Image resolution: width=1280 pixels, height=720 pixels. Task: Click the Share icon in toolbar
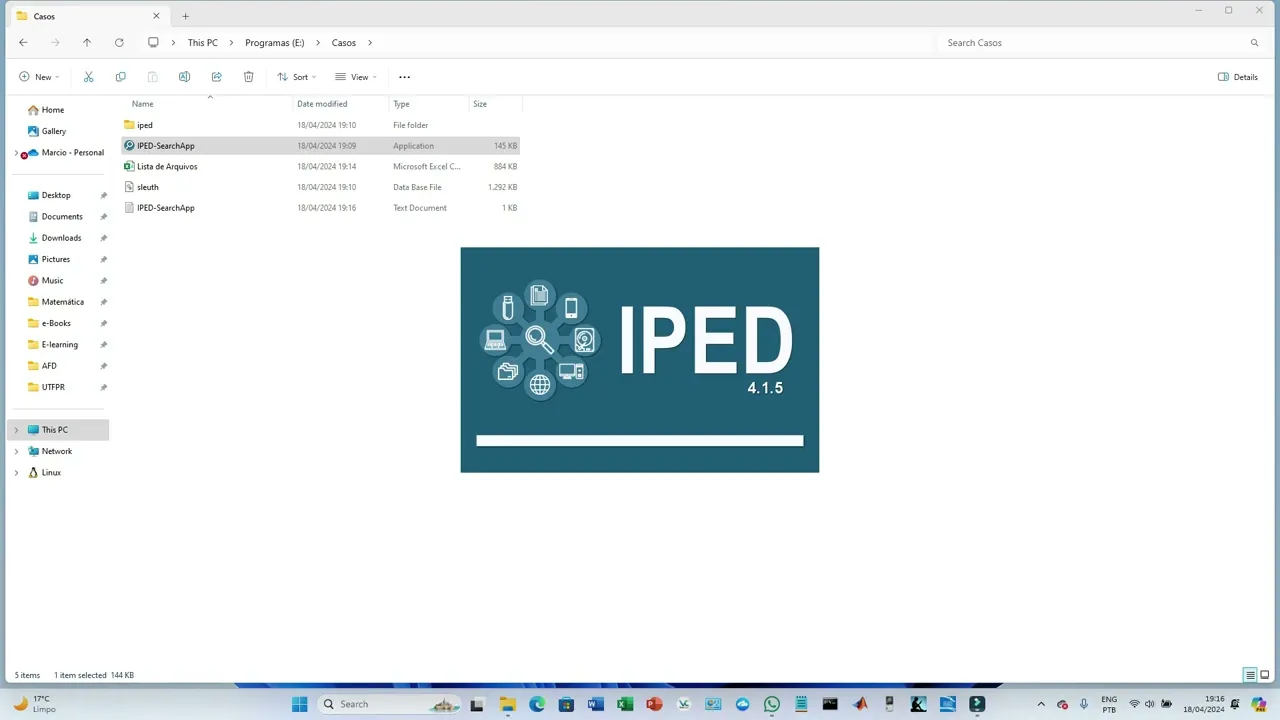(x=216, y=77)
